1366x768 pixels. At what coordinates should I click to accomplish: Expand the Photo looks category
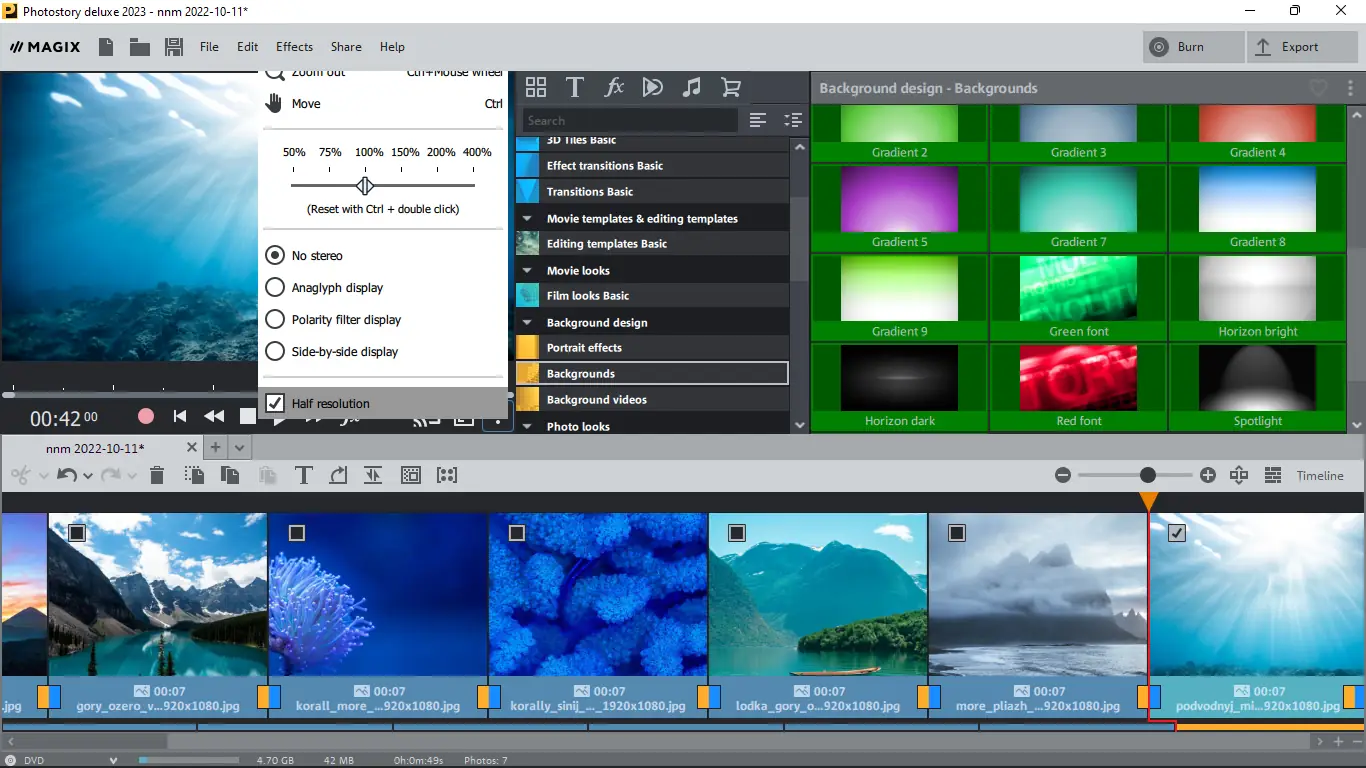[x=527, y=426]
